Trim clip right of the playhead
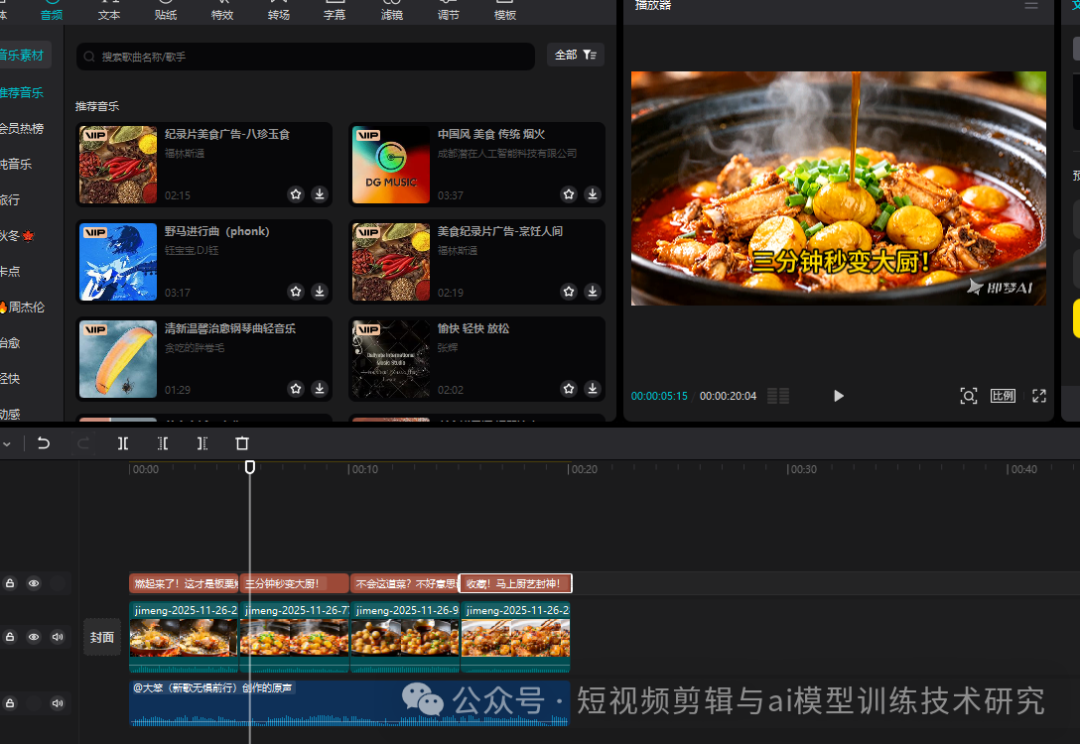 pyautogui.click(x=202, y=443)
